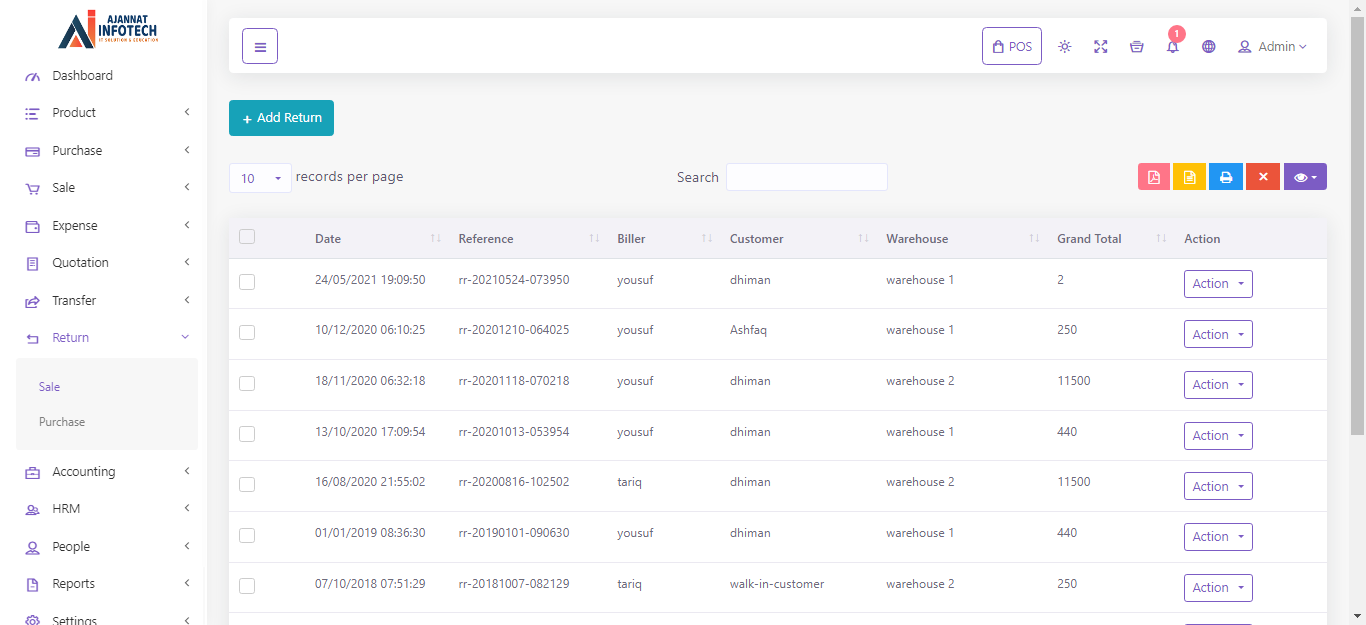Export table as PDF
Viewport: 1366px width, 625px height.
1154,177
